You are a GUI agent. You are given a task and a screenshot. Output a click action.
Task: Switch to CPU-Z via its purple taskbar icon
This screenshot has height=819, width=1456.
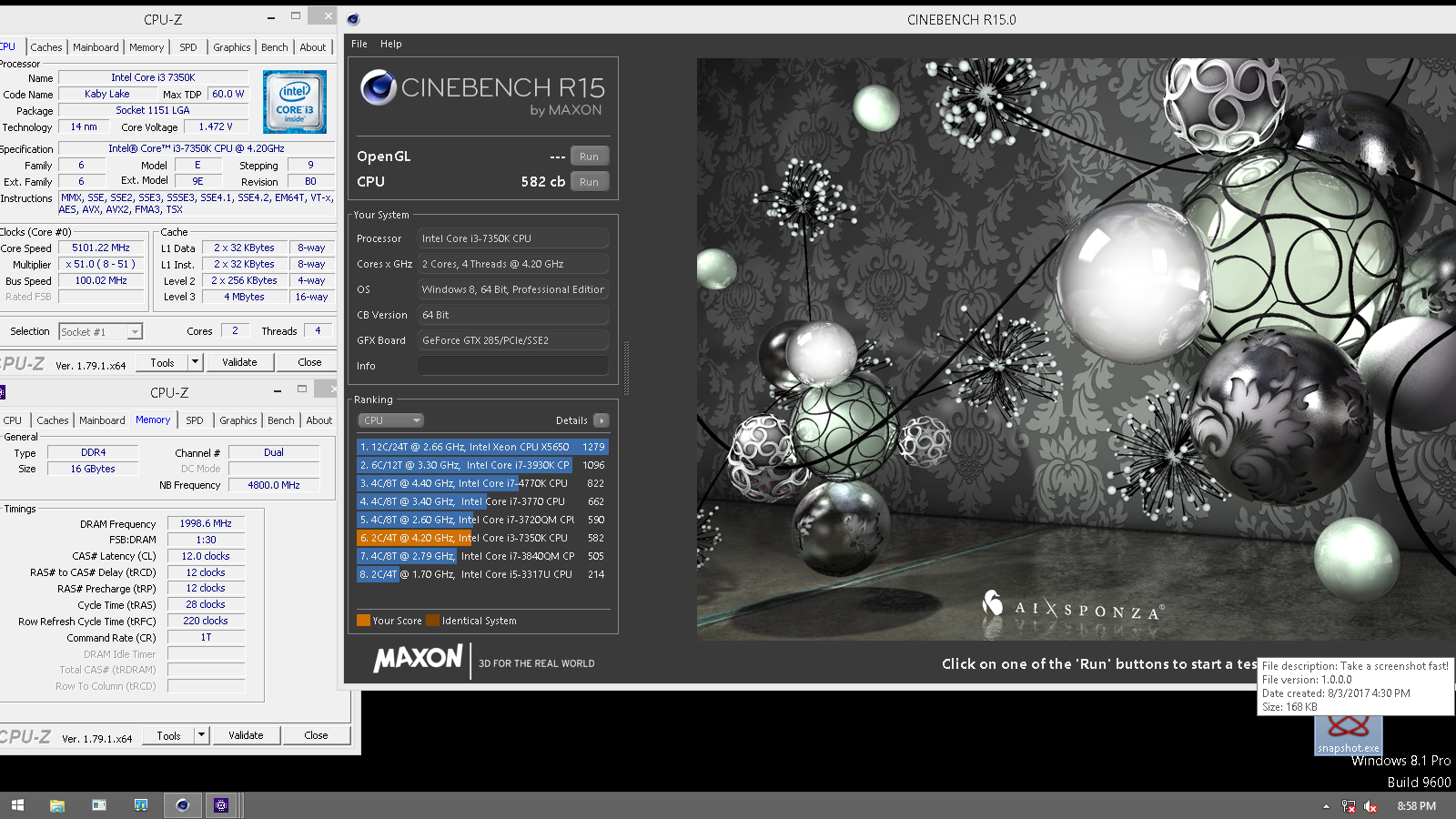coord(221,805)
